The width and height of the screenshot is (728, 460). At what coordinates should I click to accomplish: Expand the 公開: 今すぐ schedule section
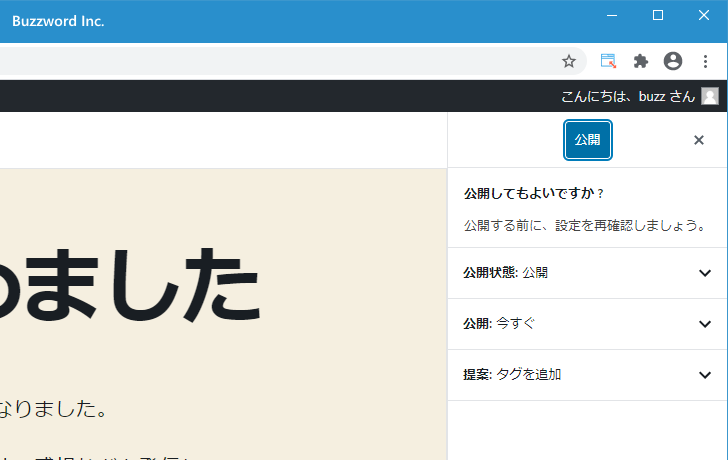tap(587, 324)
